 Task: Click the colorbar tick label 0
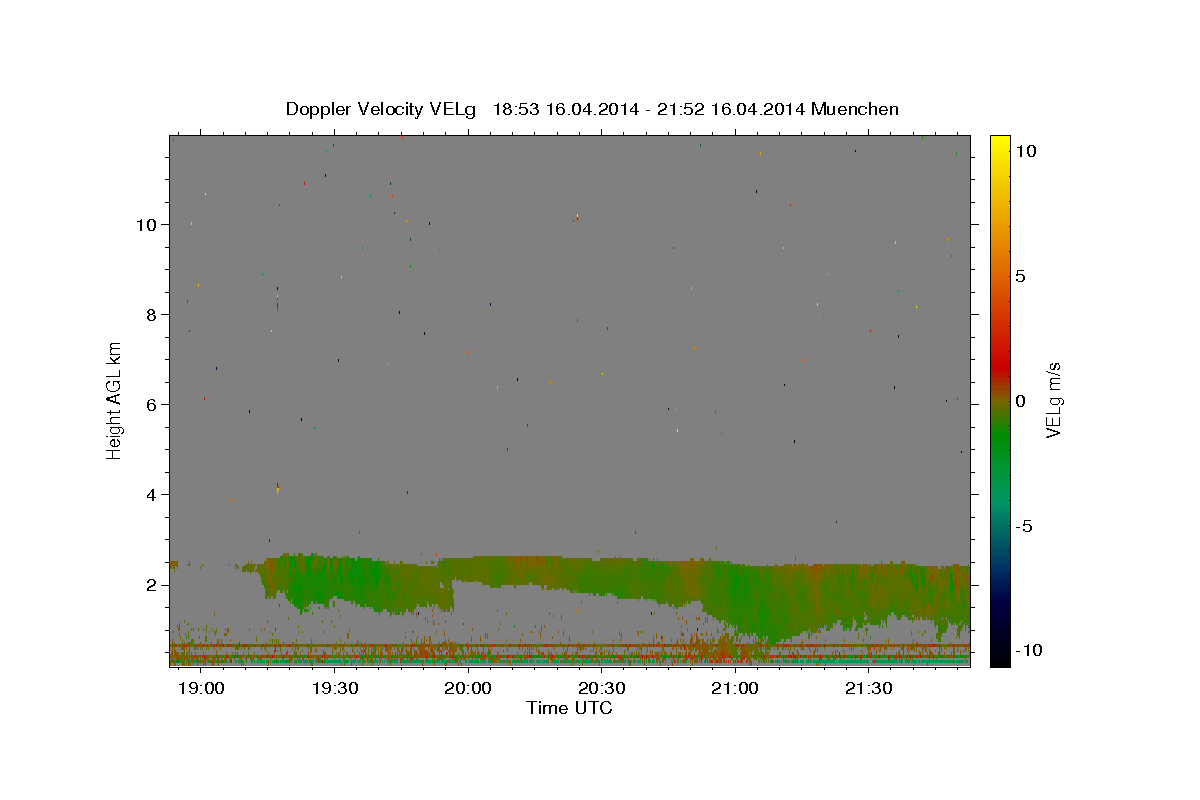pos(1020,401)
